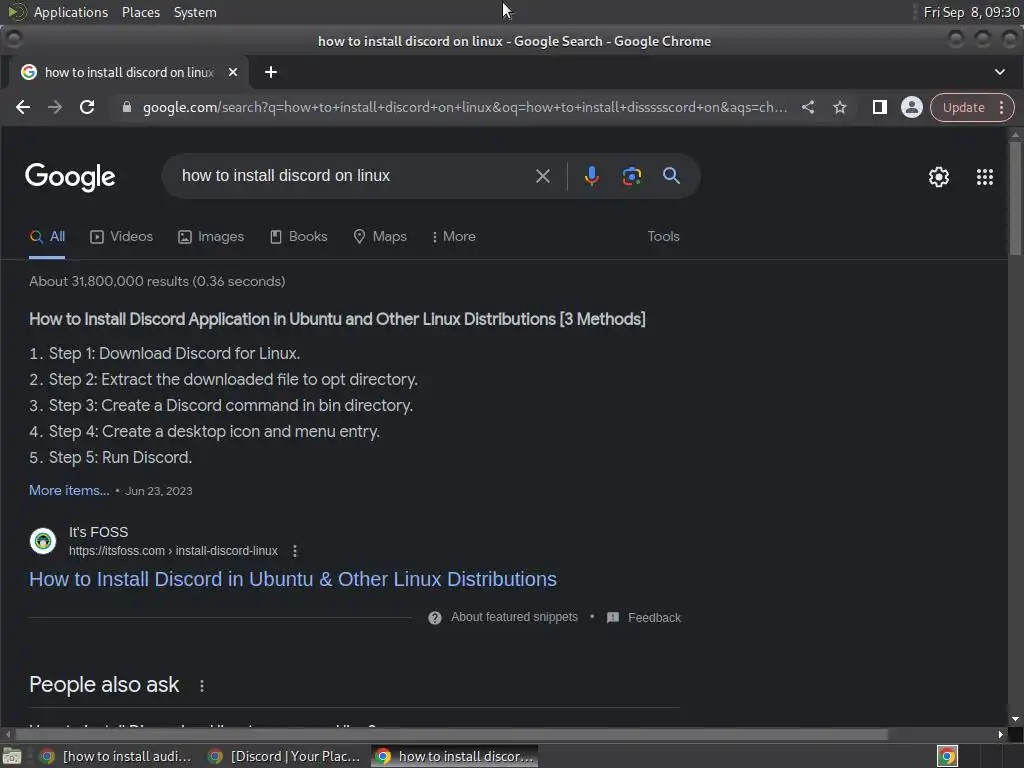Select 'how to install discor...' taskbar window
This screenshot has height=768, width=1024.
click(x=455, y=756)
